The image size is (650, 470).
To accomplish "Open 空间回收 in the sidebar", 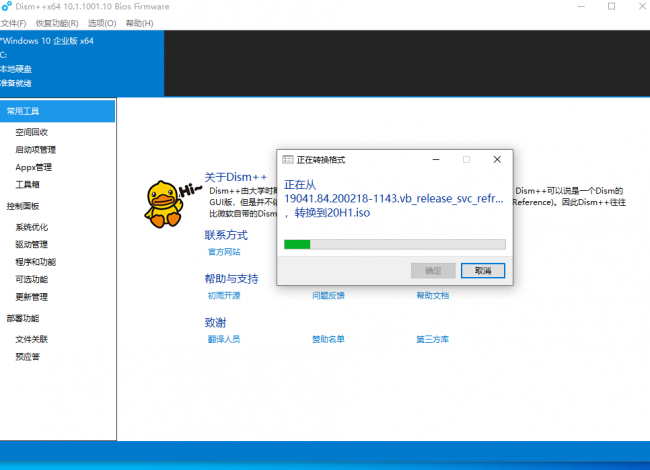I will 32,132.
